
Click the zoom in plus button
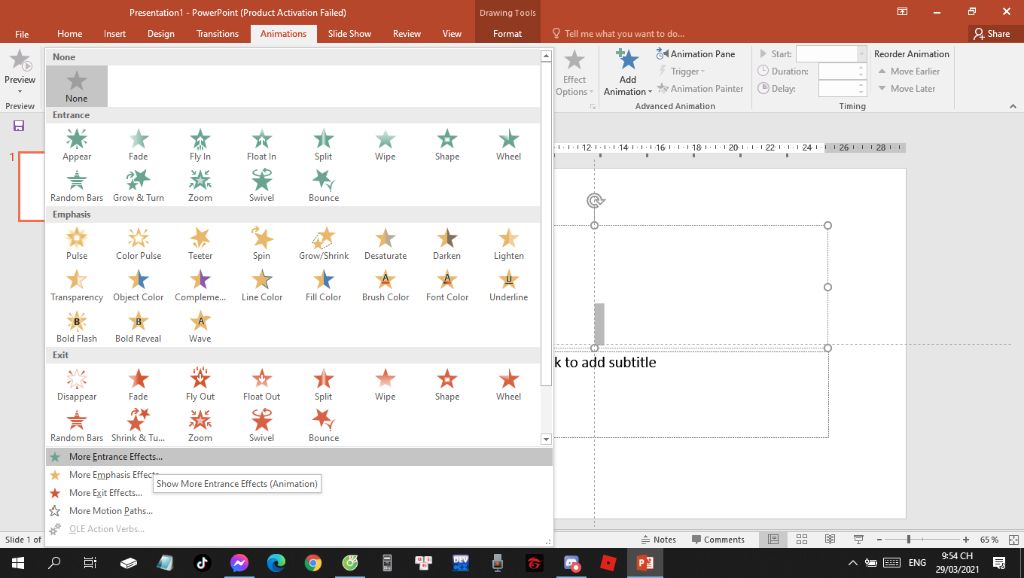(x=966, y=539)
